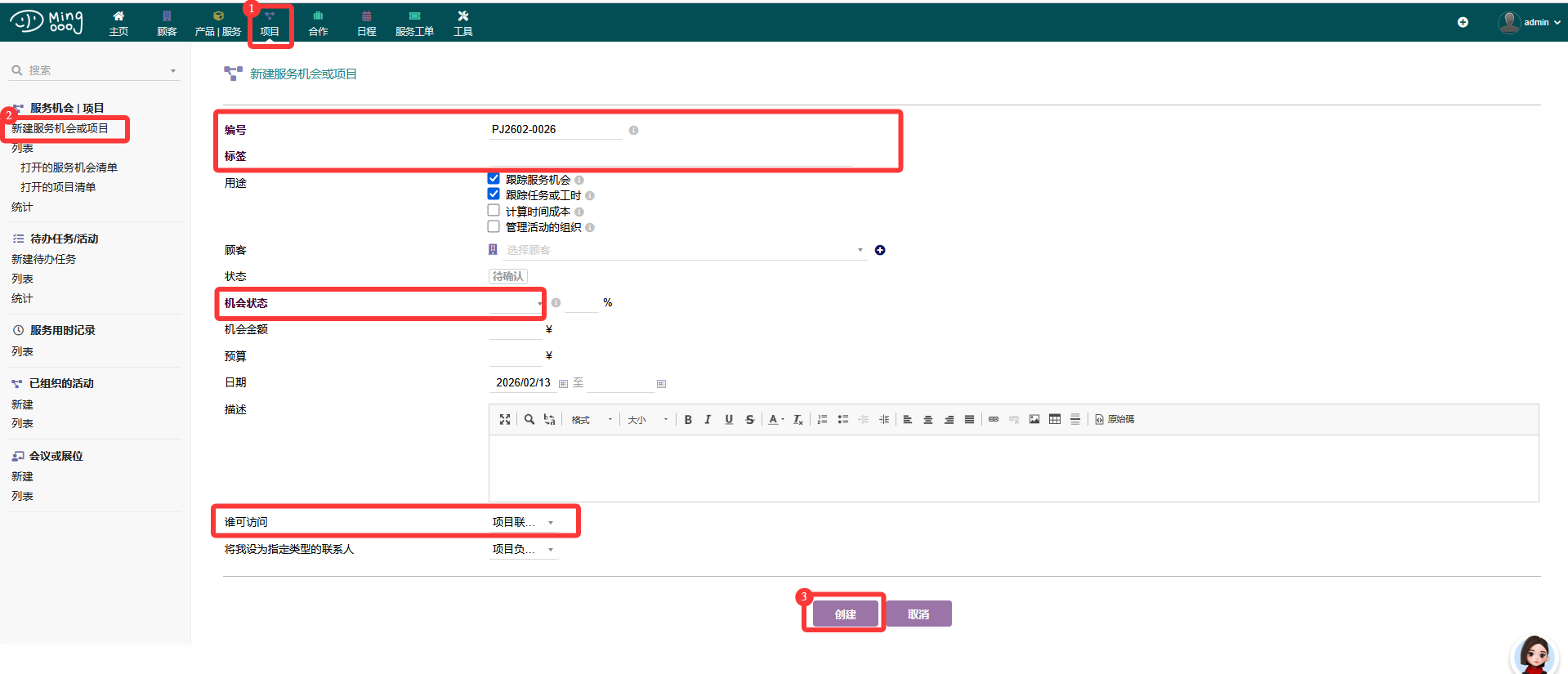Click the 编号 reference input field
The height and width of the screenshot is (674, 1568).
556,130
